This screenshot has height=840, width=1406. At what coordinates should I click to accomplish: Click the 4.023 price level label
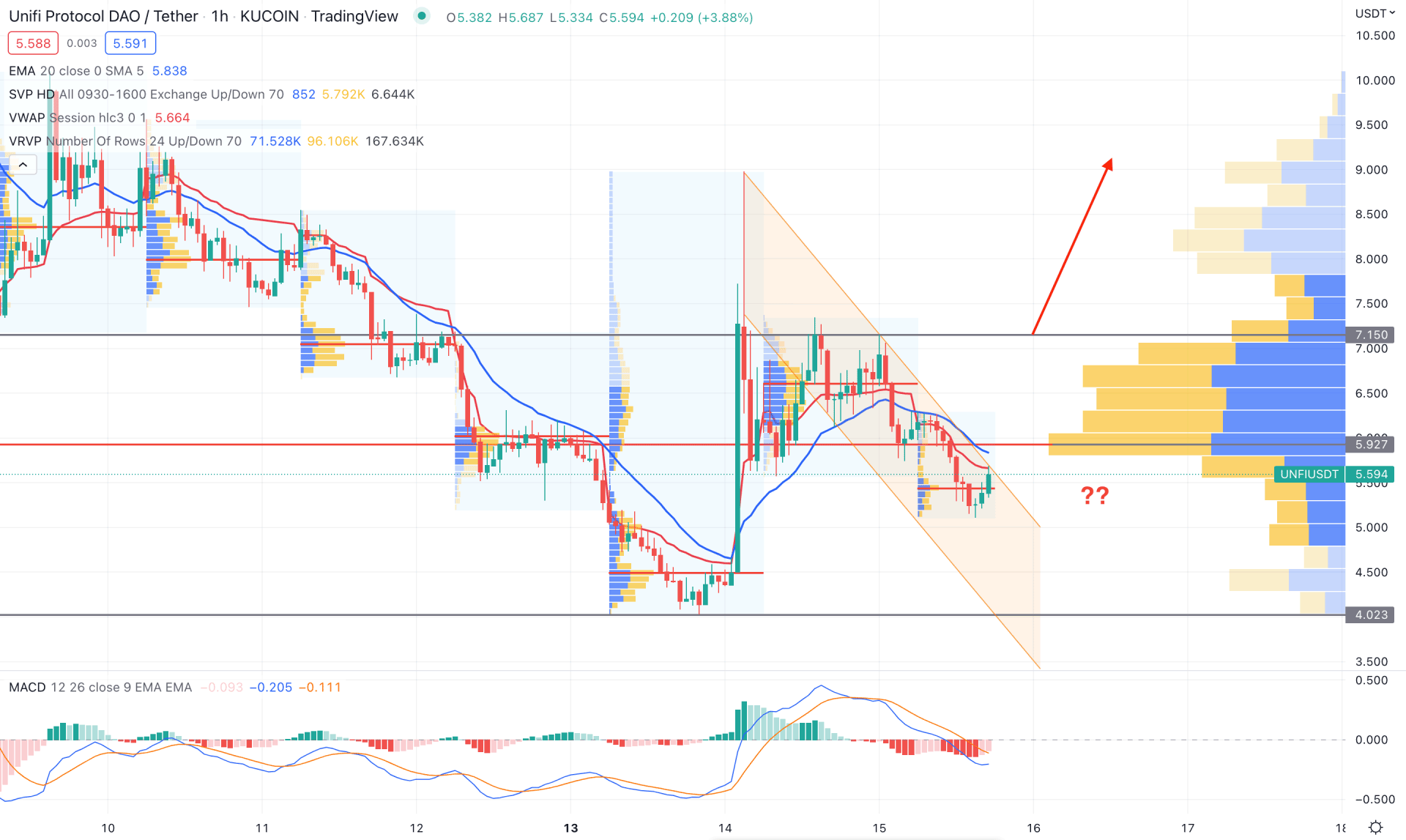pos(1371,614)
